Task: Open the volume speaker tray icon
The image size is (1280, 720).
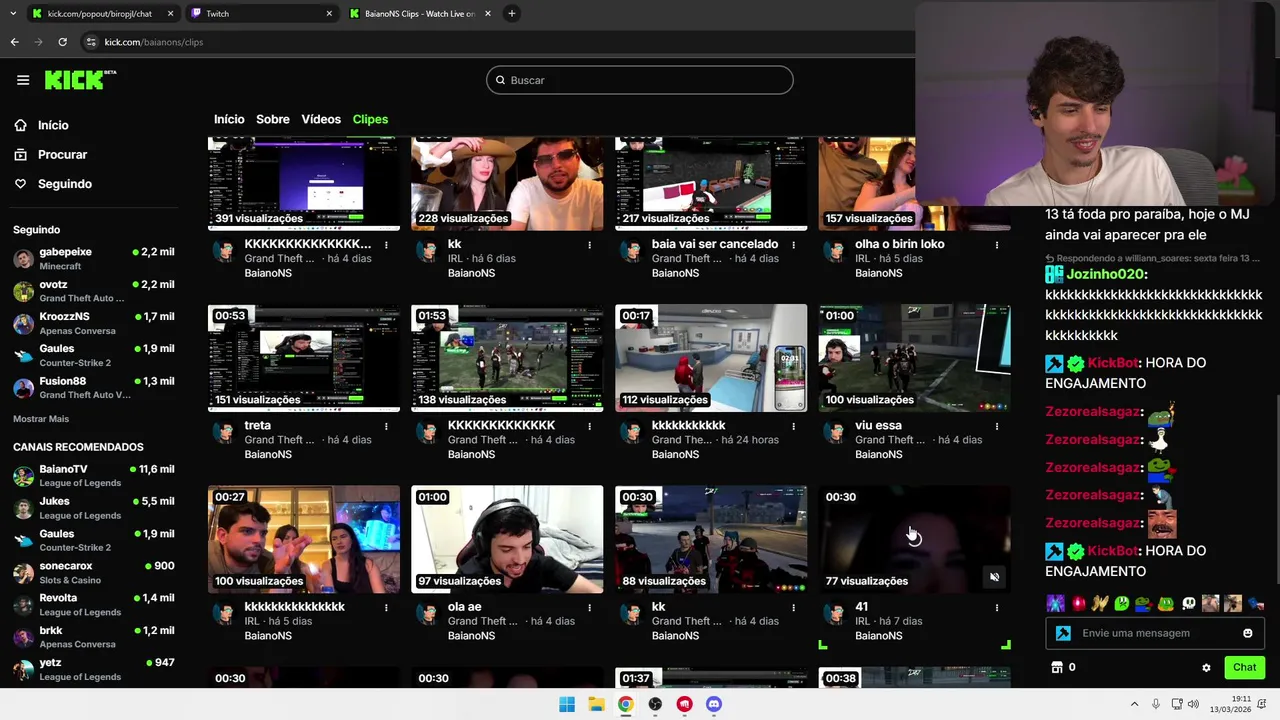Action: click(x=1195, y=704)
